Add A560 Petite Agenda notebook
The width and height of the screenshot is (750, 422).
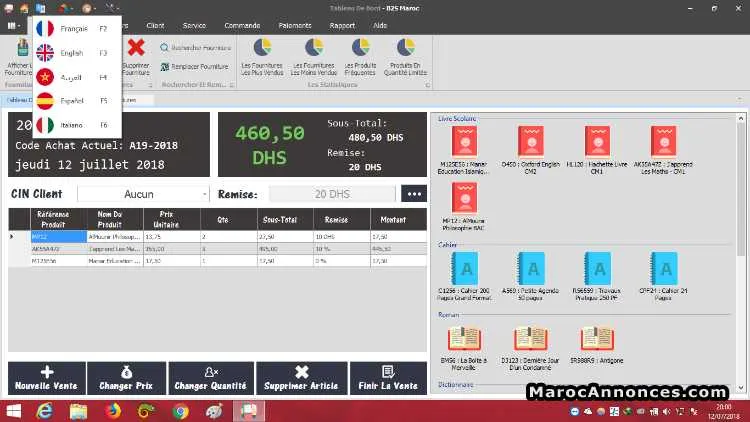click(x=530, y=276)
